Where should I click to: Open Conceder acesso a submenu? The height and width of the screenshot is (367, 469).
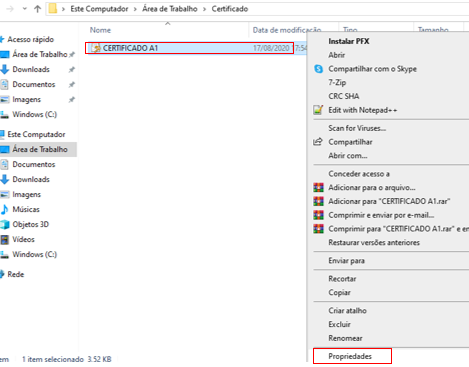pyautogui.click(x=359, y=174)
